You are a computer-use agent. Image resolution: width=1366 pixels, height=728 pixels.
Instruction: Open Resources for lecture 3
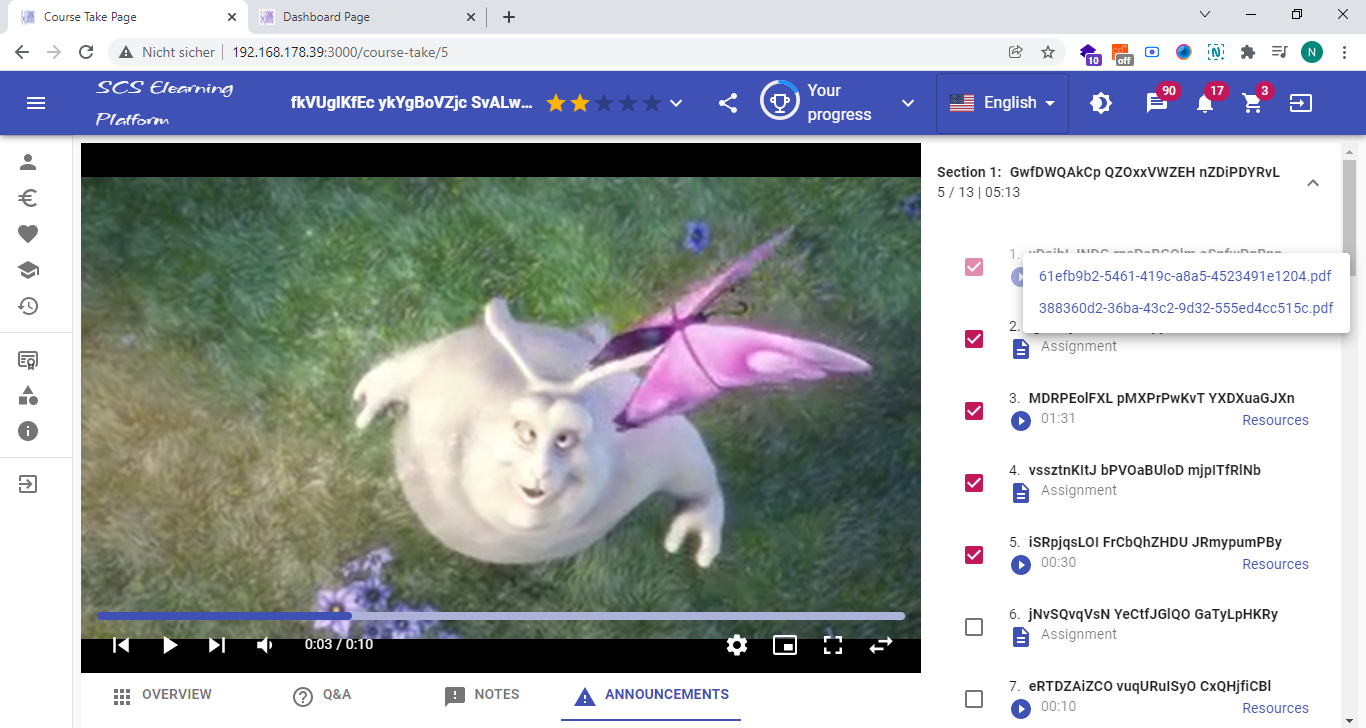1275,420
